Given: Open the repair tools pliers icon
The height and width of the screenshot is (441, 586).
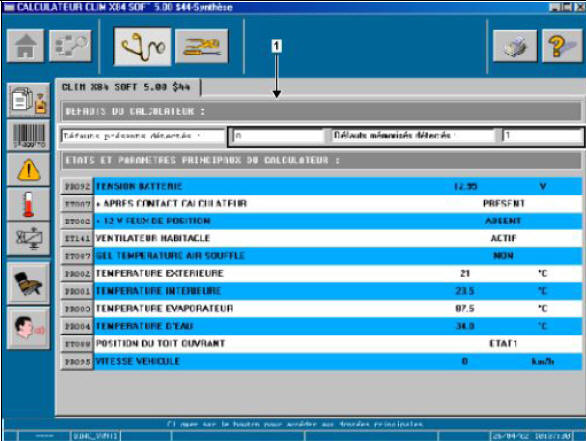Looking at the screenshot, I should (x=201, y=46).
